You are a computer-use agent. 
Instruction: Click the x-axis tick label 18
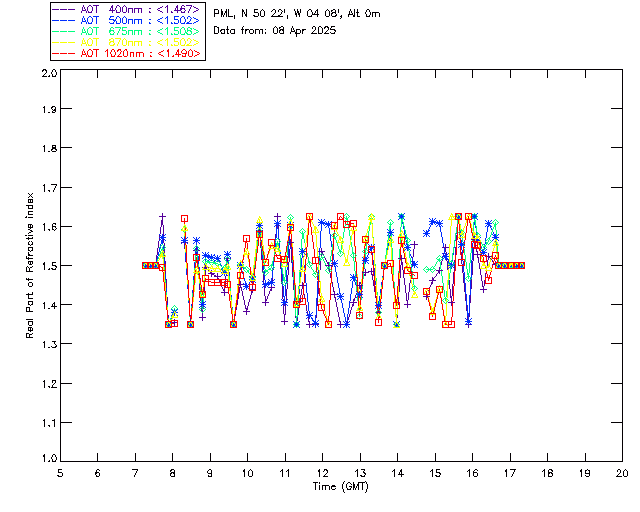[547, 473]
